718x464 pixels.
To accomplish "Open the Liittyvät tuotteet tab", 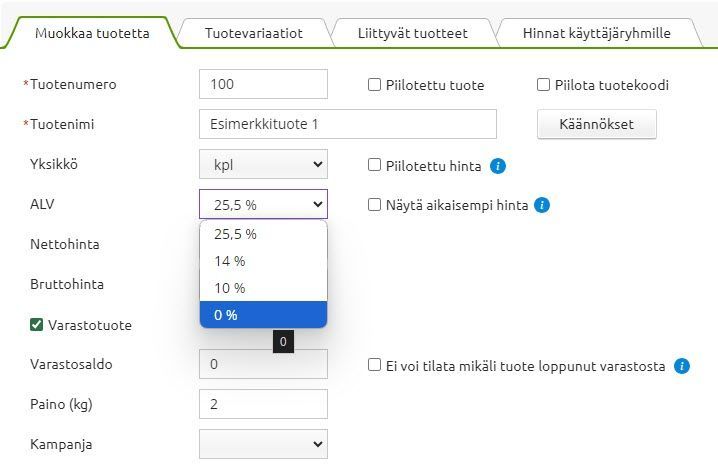I will point(412,33).
